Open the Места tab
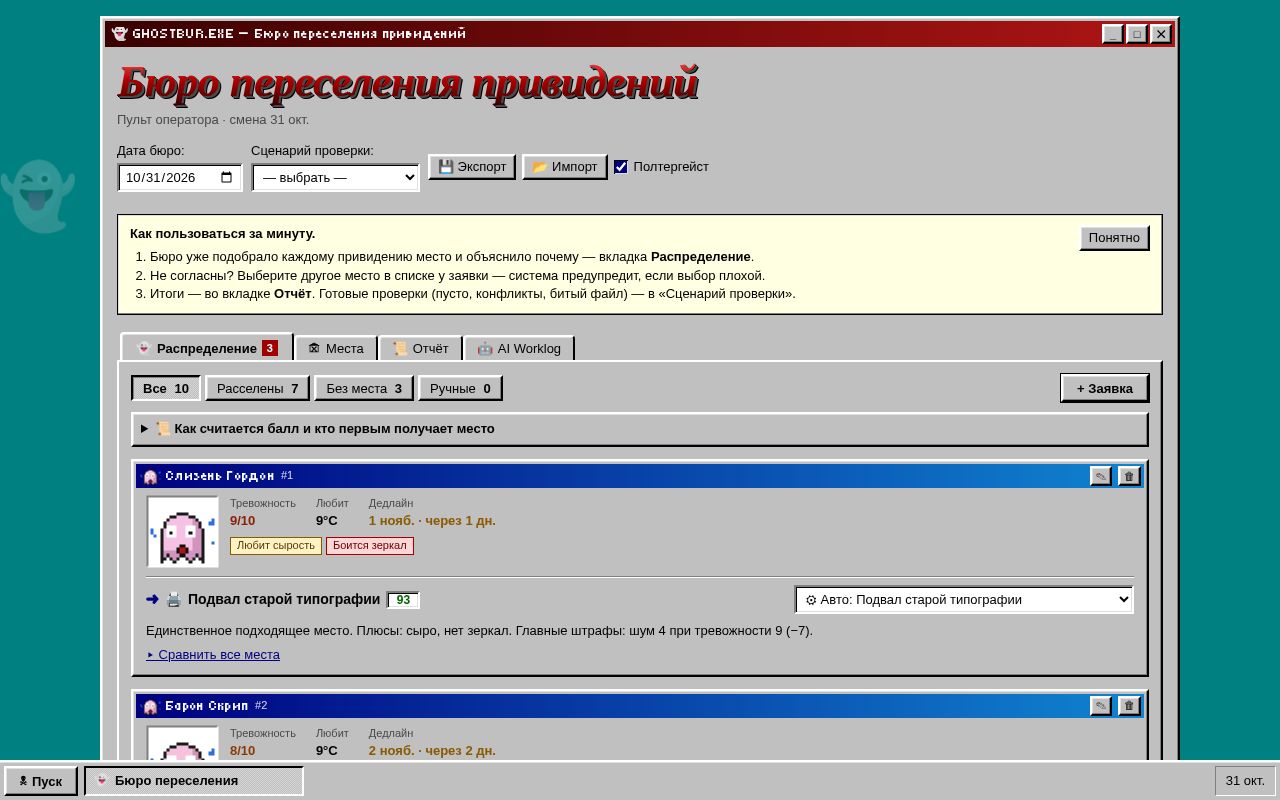 pos(336,348)
